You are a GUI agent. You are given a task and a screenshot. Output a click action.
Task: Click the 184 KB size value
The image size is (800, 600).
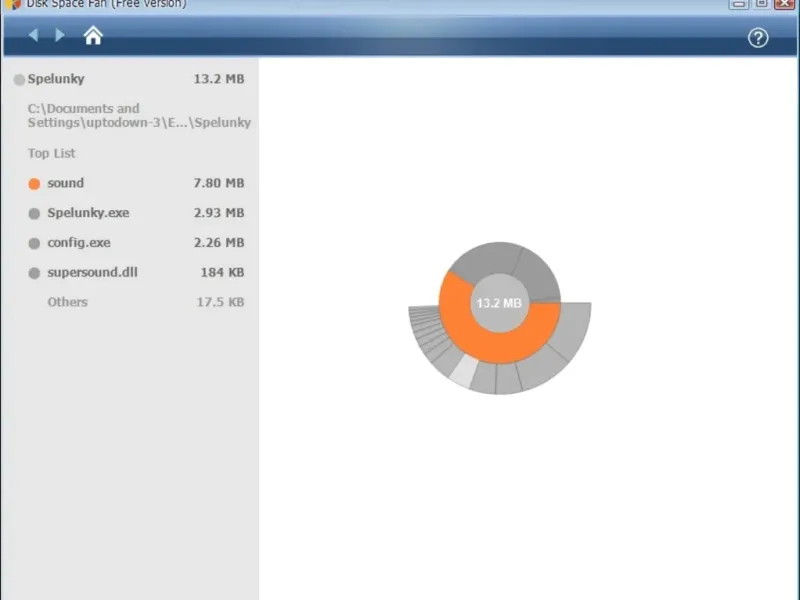click(222, 272)
